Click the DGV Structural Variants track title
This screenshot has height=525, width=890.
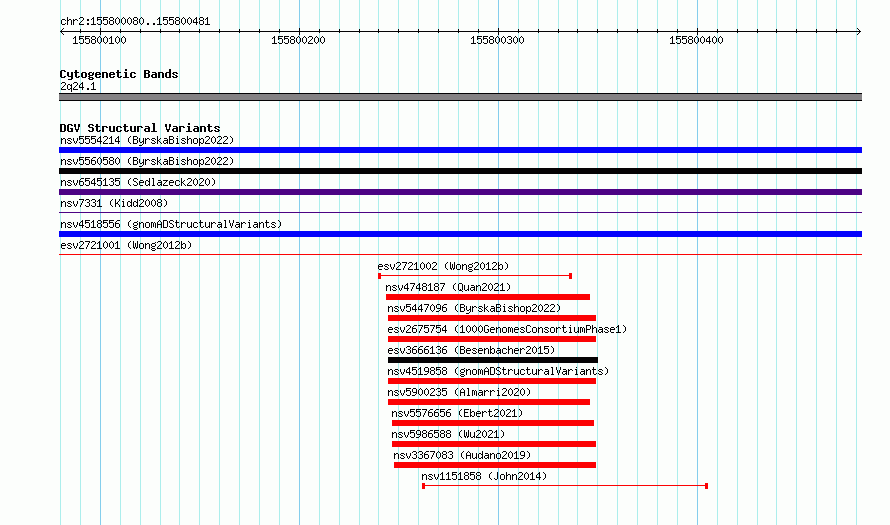140,128
